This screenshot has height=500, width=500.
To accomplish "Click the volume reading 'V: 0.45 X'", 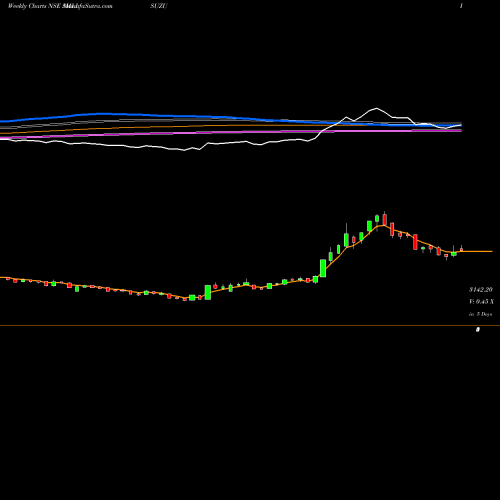I will pos(481,302).
